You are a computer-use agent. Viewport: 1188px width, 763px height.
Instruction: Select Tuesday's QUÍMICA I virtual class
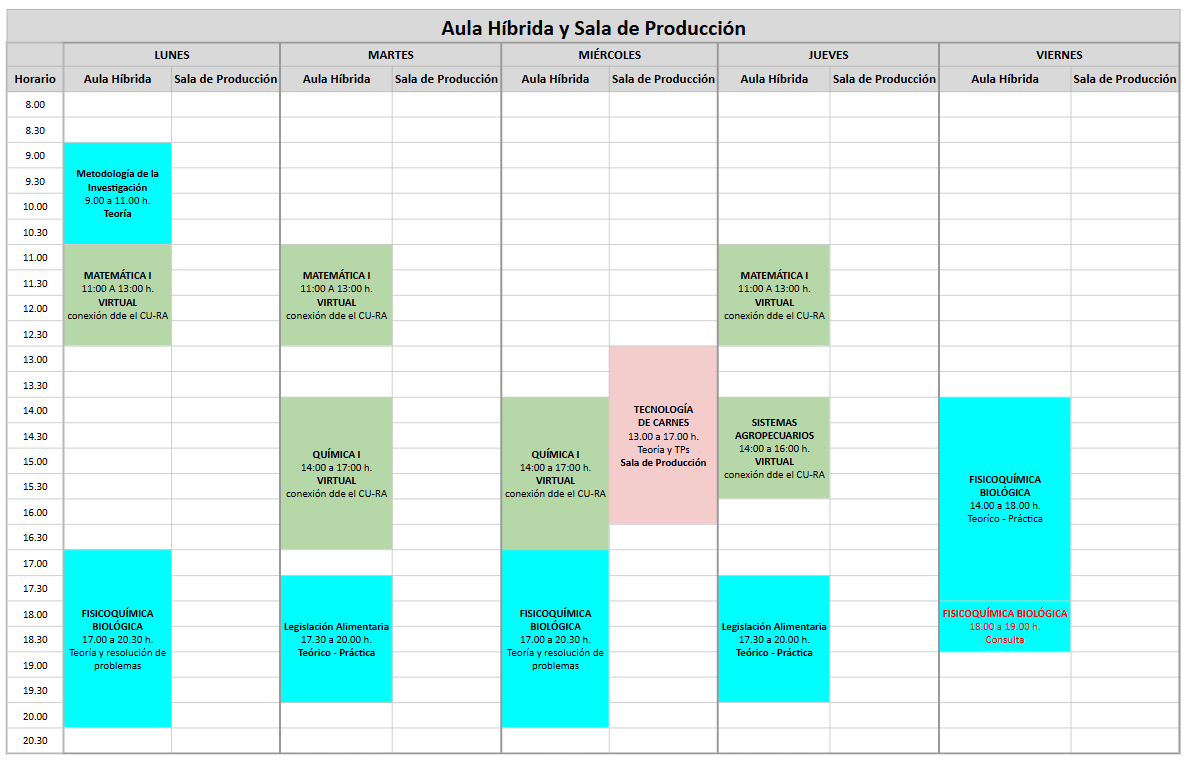(336, 473)
